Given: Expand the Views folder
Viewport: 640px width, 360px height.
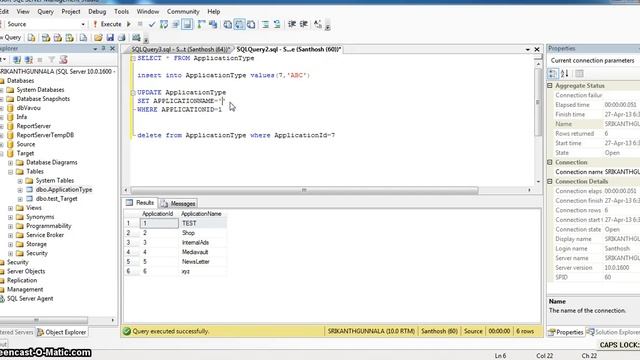Looking at the screenshot, I should coord(11,208).
